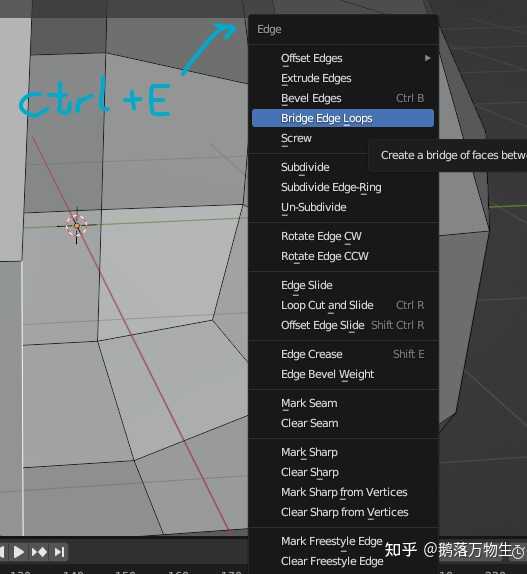The height and width of the screenshot is (574, 527).
Task: Select the Screw menu entry
Action: 343,138
